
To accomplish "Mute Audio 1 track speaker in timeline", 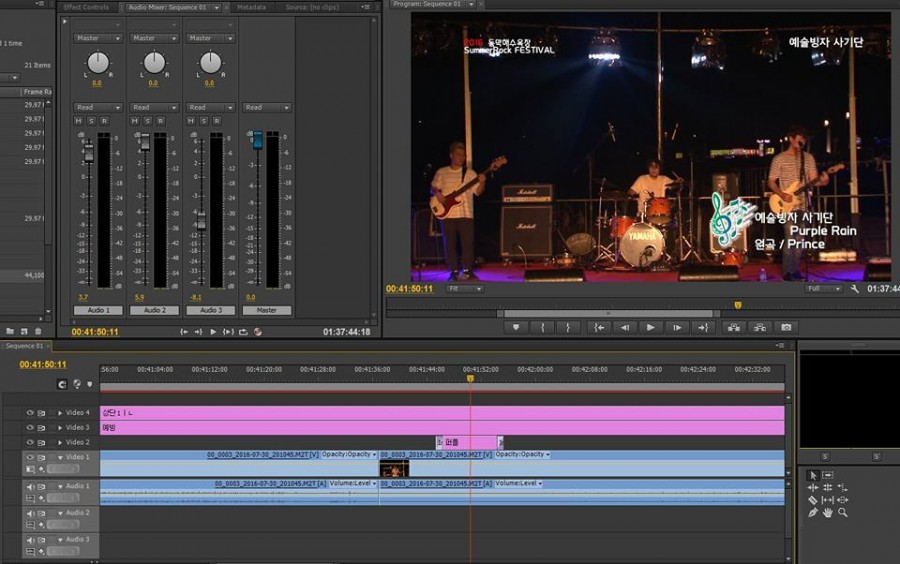I will click(30, 487).
